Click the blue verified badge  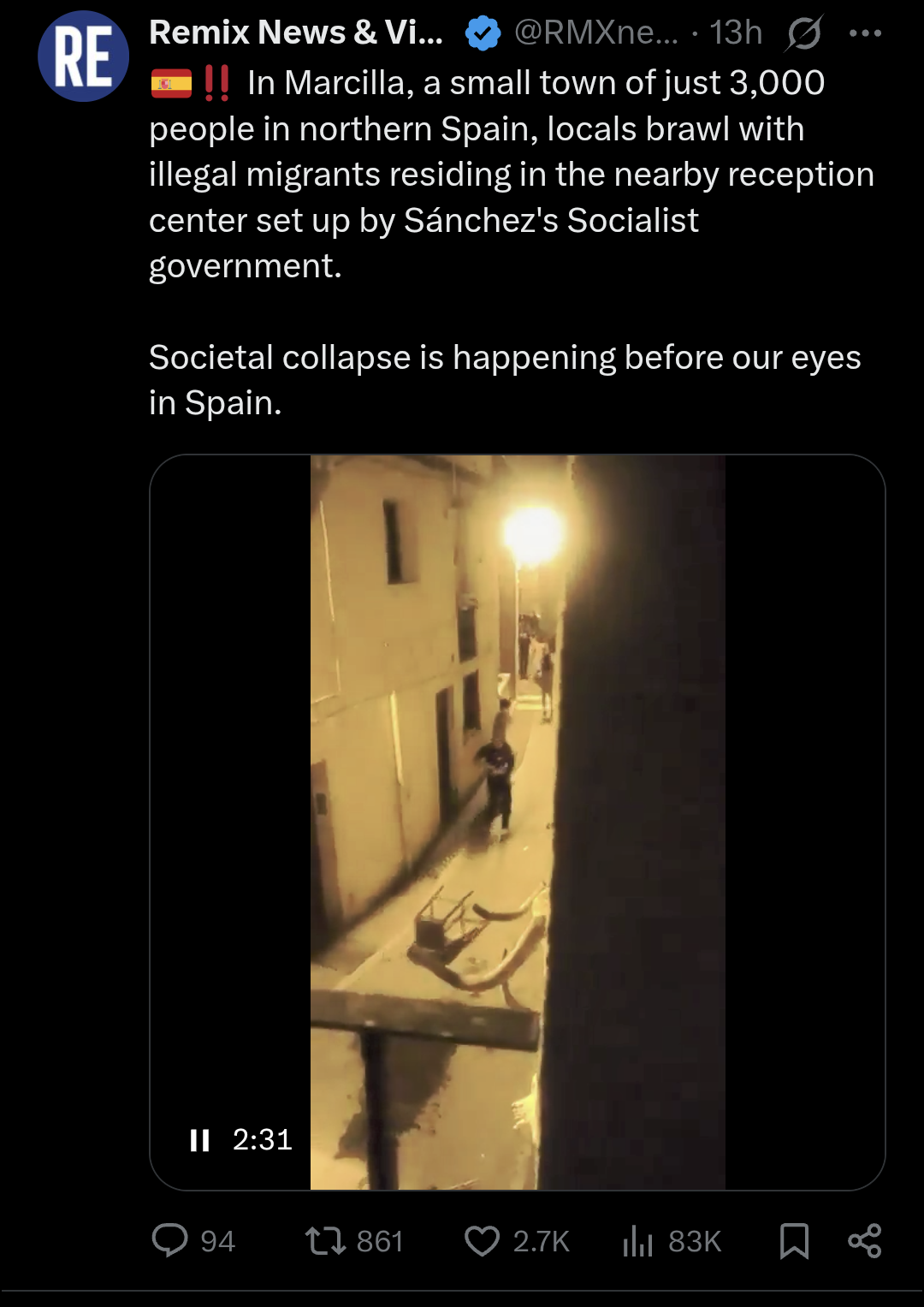tap(483, 33)
